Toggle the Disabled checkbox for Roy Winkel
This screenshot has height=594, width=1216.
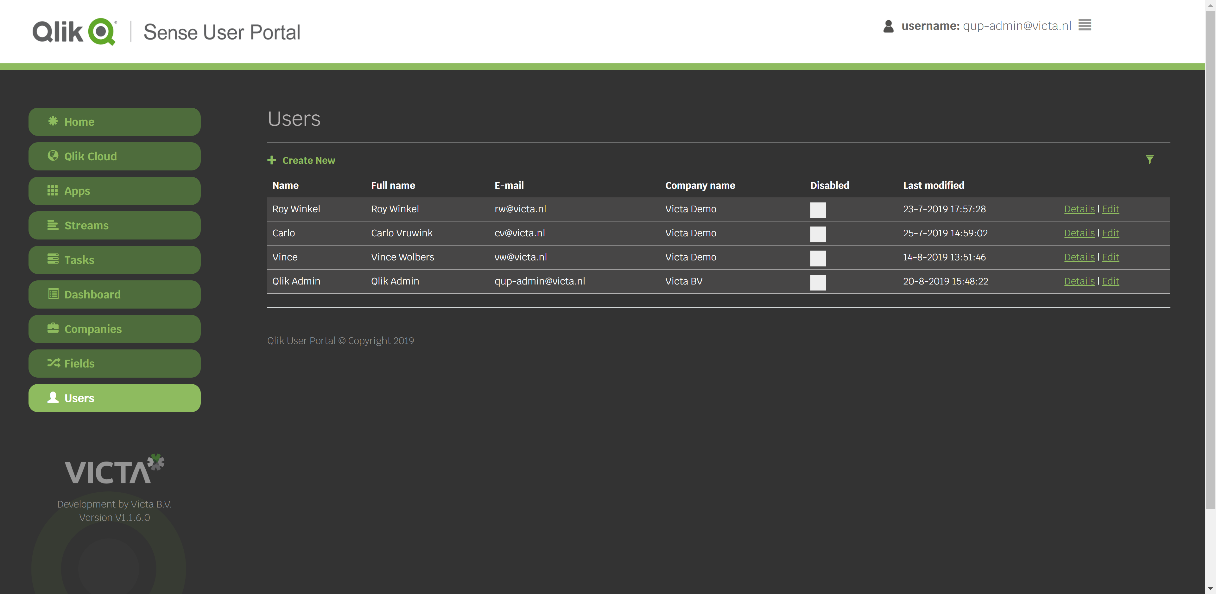click(818, 210)
